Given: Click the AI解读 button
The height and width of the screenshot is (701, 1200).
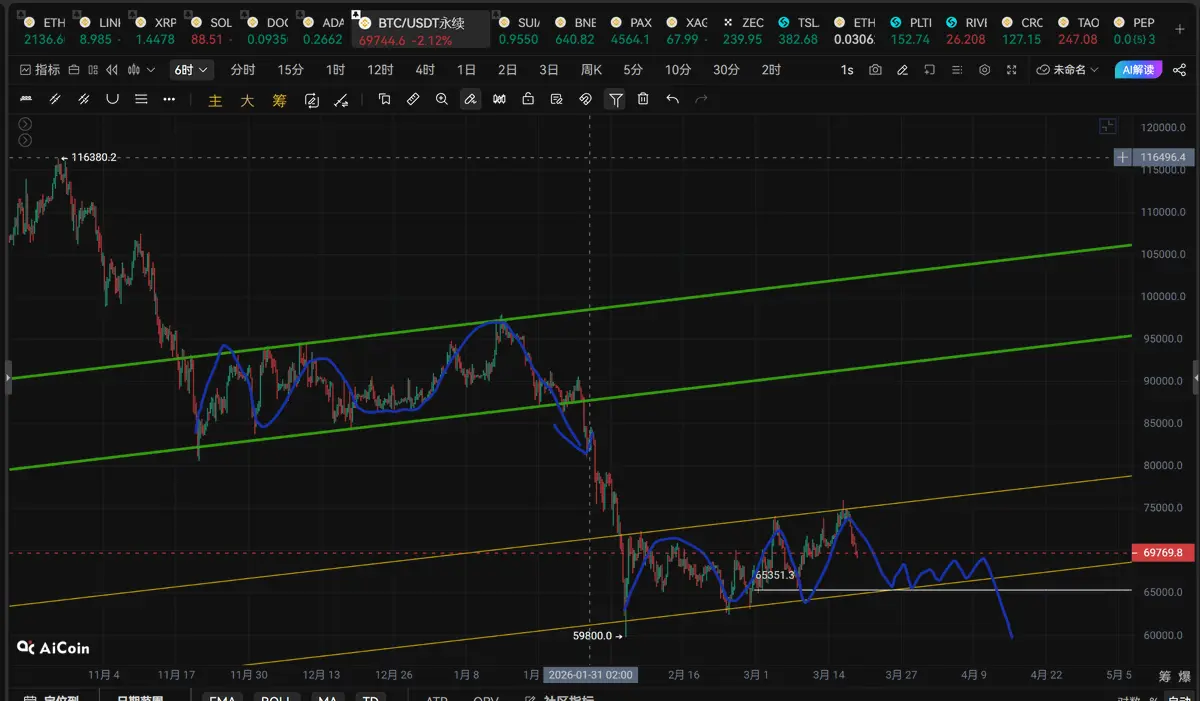Looking at the screenshot, I should tap(1137, 70).
